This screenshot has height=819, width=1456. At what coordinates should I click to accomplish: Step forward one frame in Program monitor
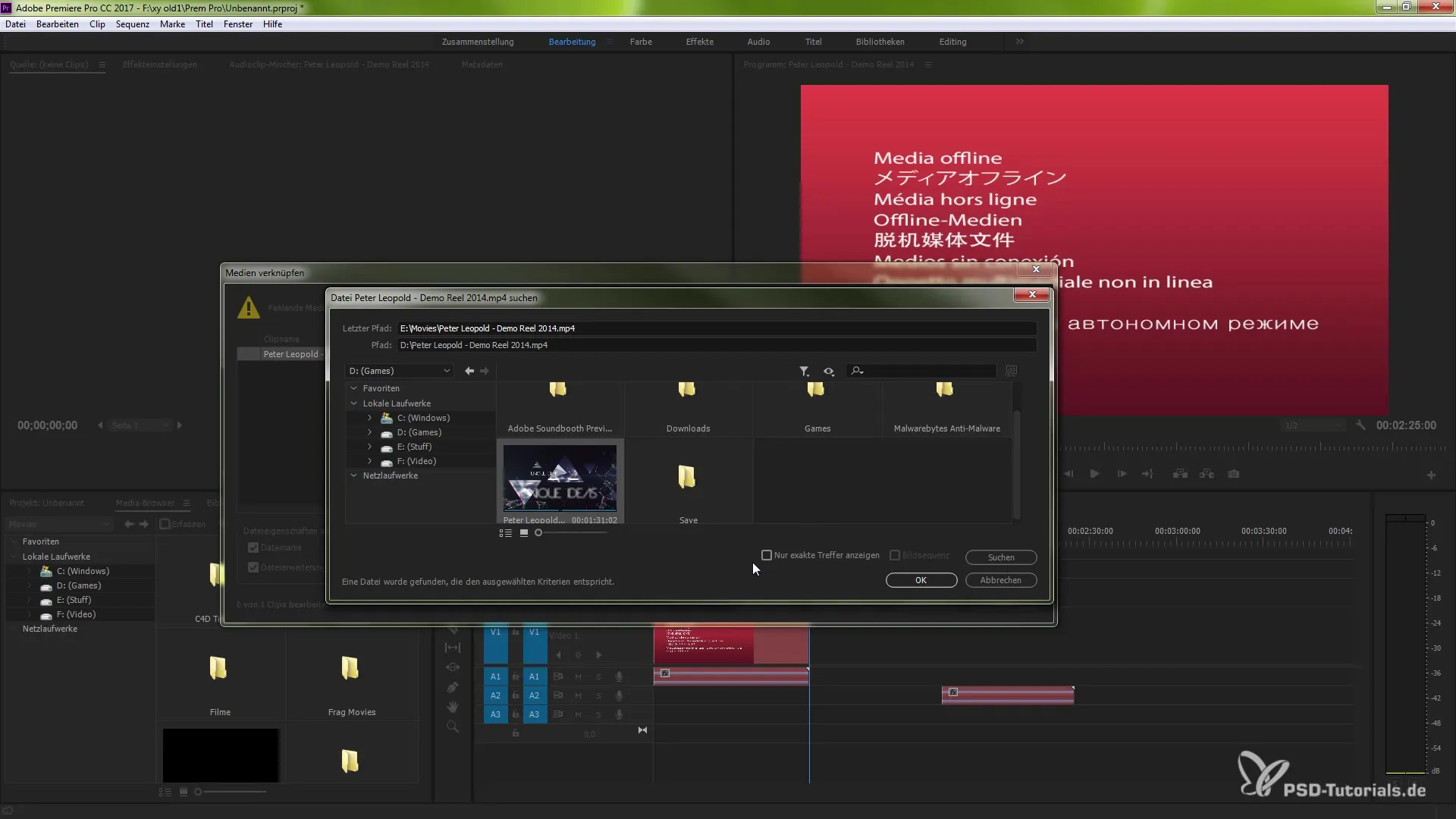pos(1122,474)
